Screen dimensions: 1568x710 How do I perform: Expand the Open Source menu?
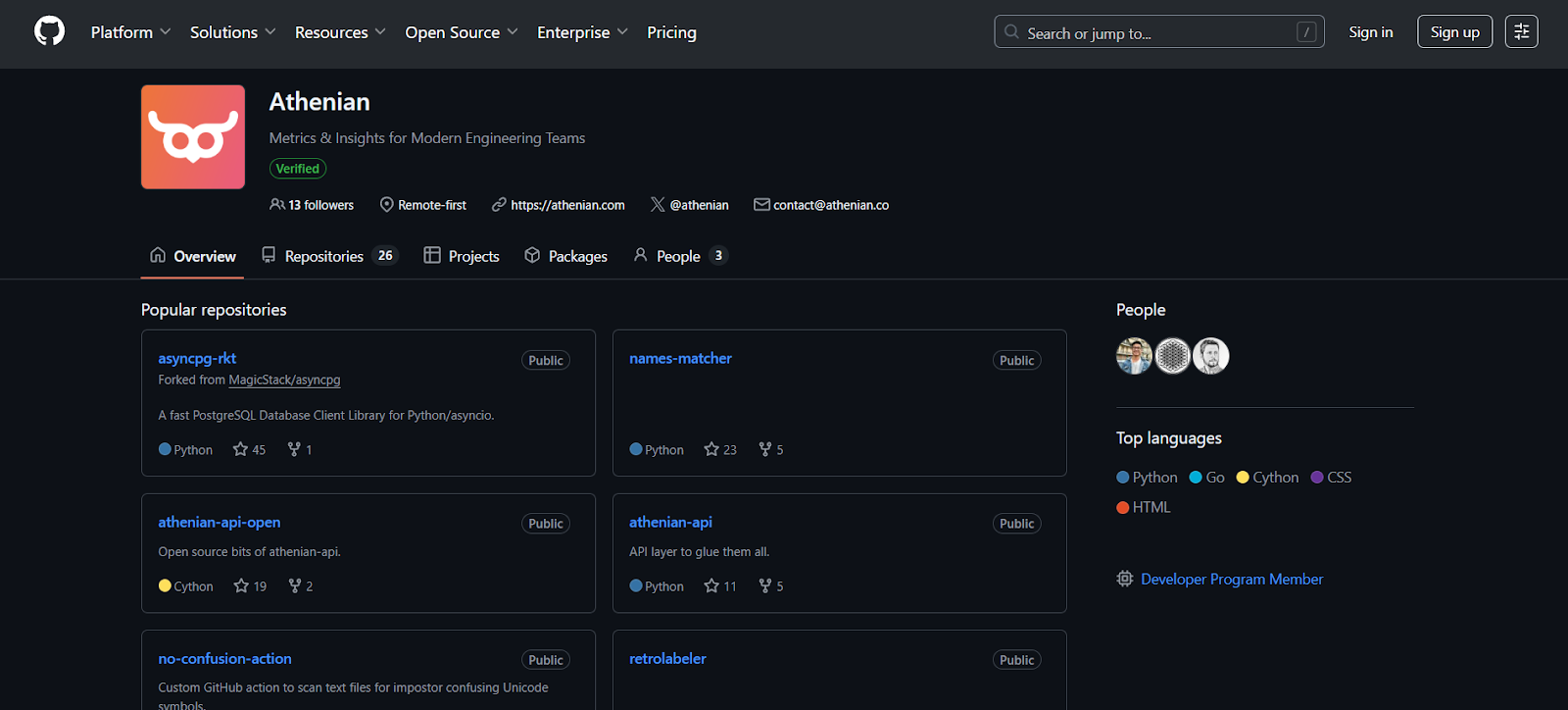462,32
